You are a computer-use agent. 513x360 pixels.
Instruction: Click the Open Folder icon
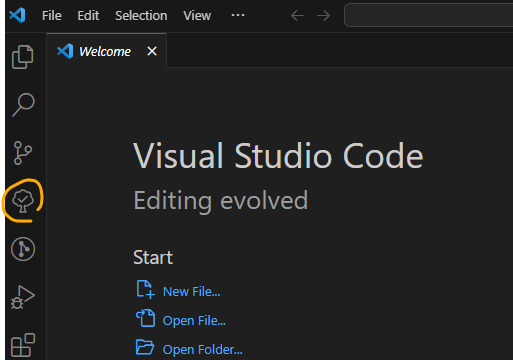(x=145, y=347)
